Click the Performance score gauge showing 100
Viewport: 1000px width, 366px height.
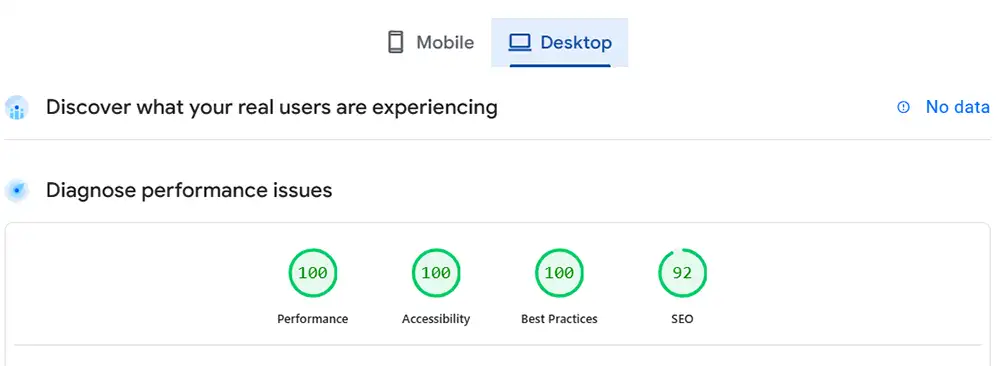(x=312, y=273)
